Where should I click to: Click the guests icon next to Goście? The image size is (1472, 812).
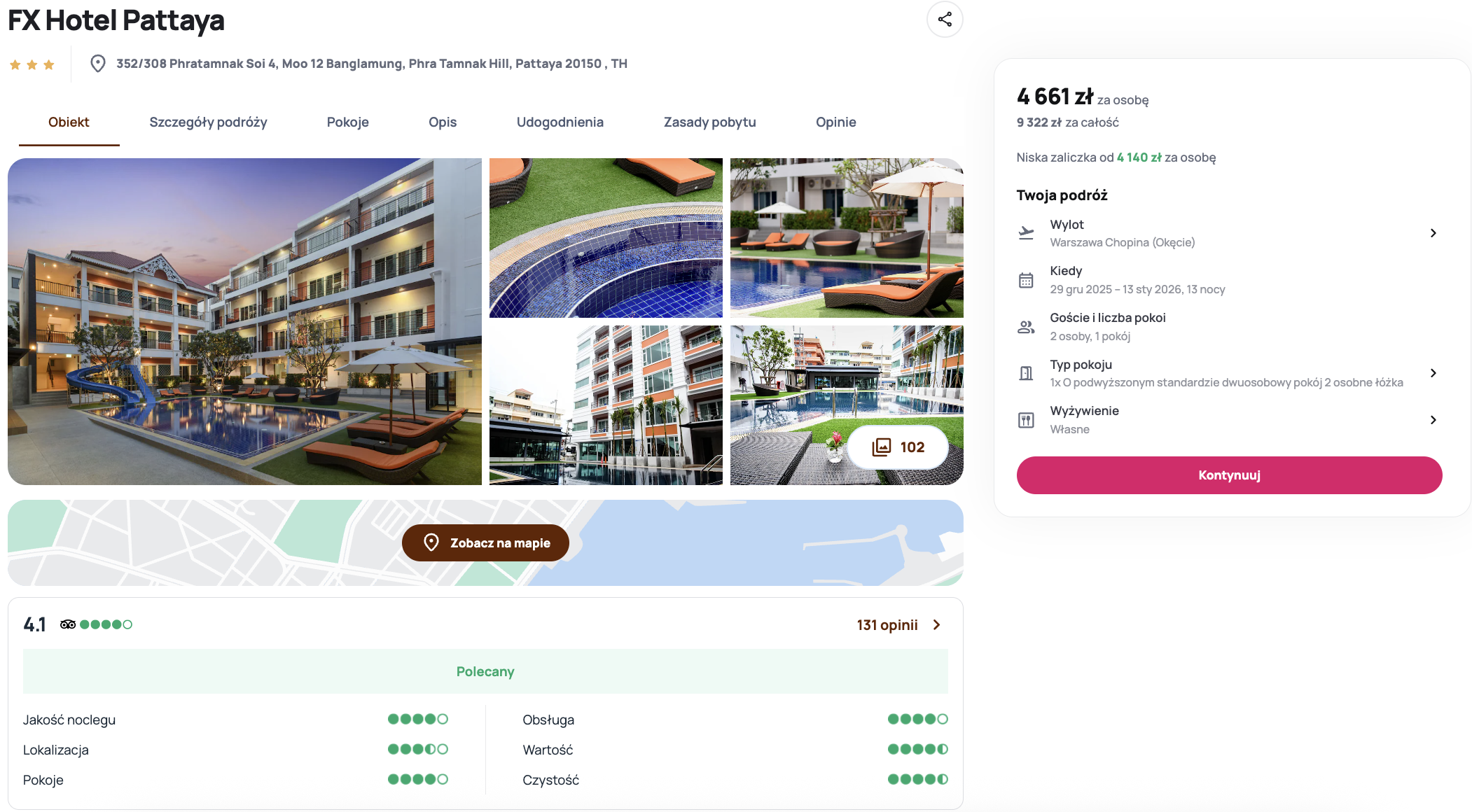pos(1026,327)
